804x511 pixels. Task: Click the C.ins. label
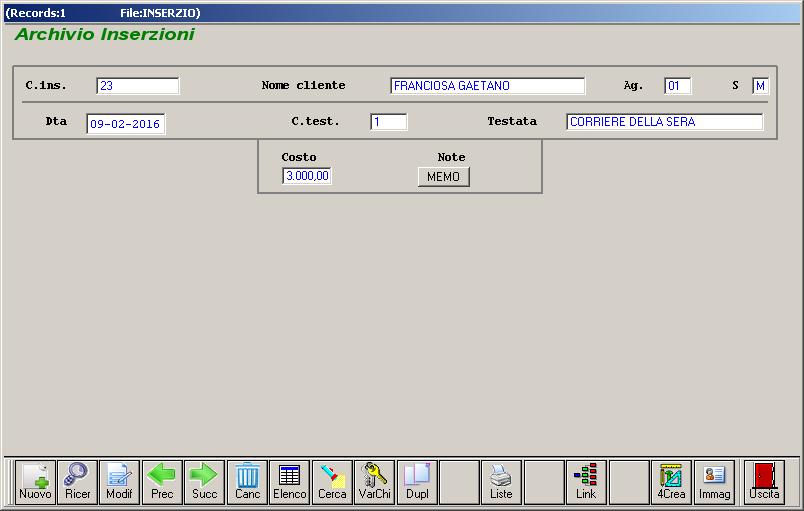click(x=46, y=85)
